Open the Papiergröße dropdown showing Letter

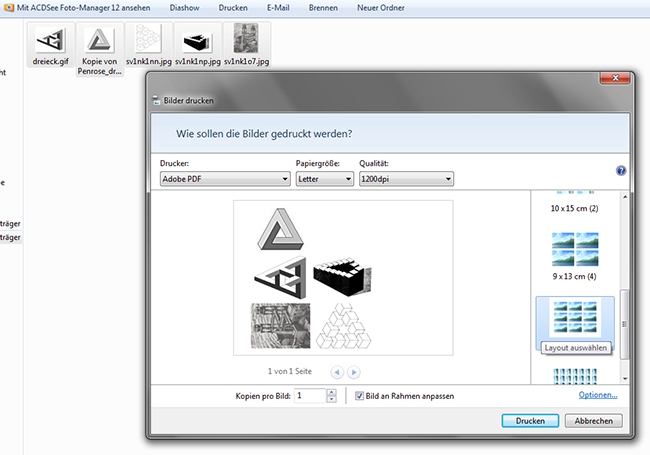[x=325, y=179]
